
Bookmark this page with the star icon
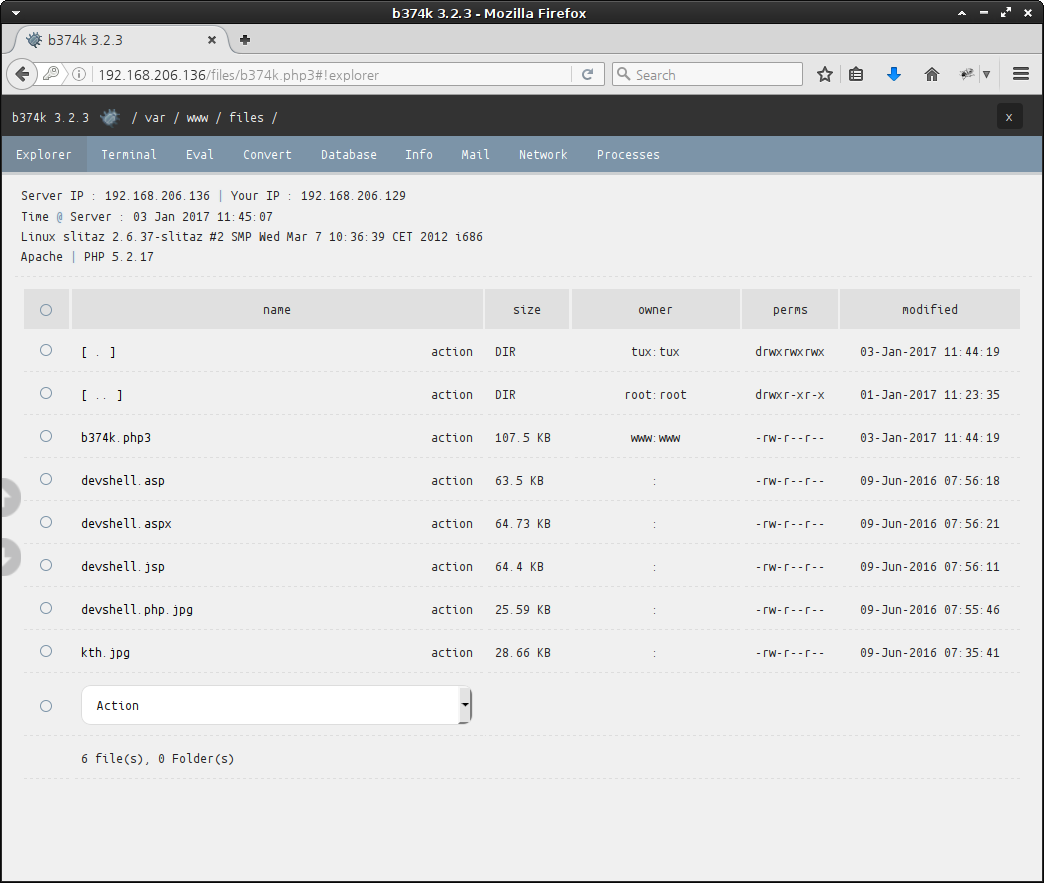click(x=825, y=75)
